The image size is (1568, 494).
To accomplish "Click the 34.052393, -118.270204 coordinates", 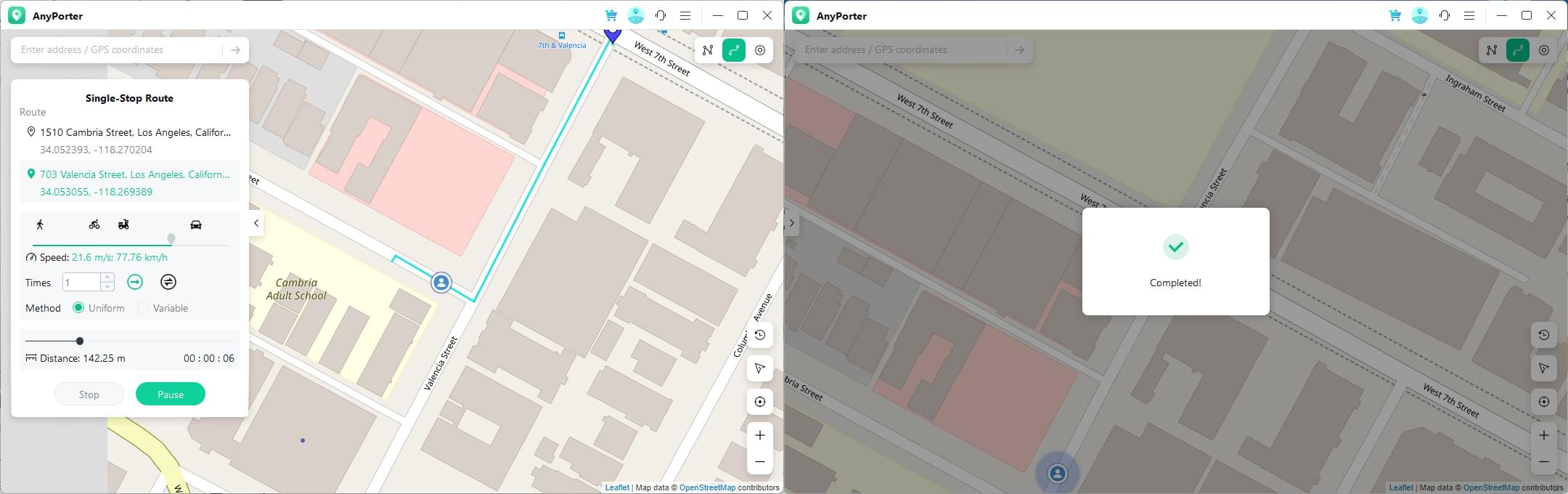I will pyautogui.click(x=96, y=150).
